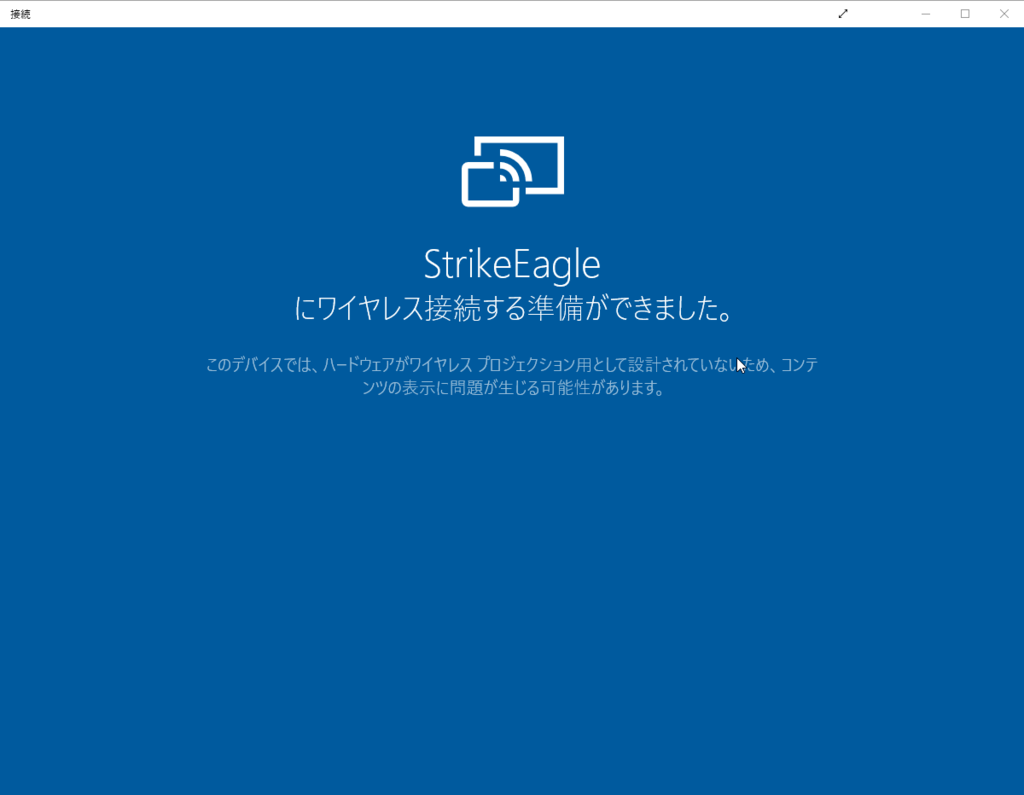This screenshot has width=1024, height=795.
Task: Click the hardware warning message text
Action: (512, 376)
